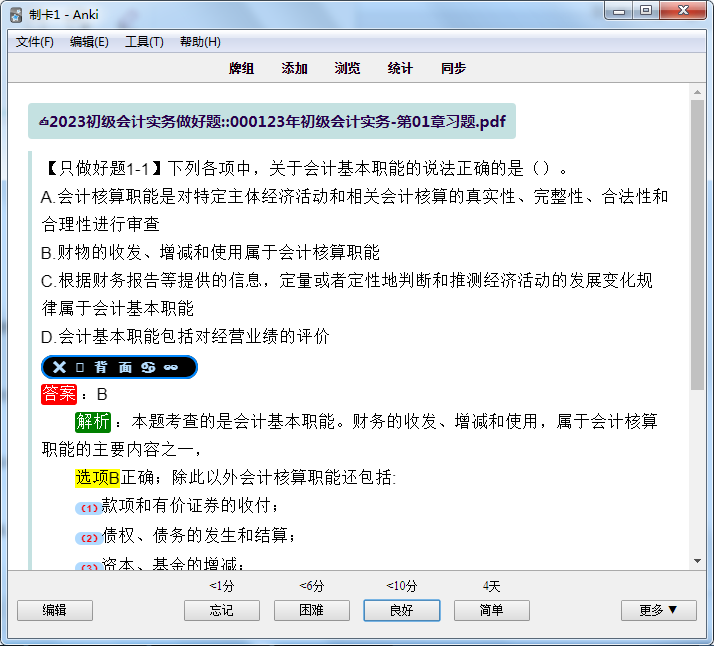Screen dimensions: 714x646
Task: Open the 工具(T) menu
Action: coord(144,42)
